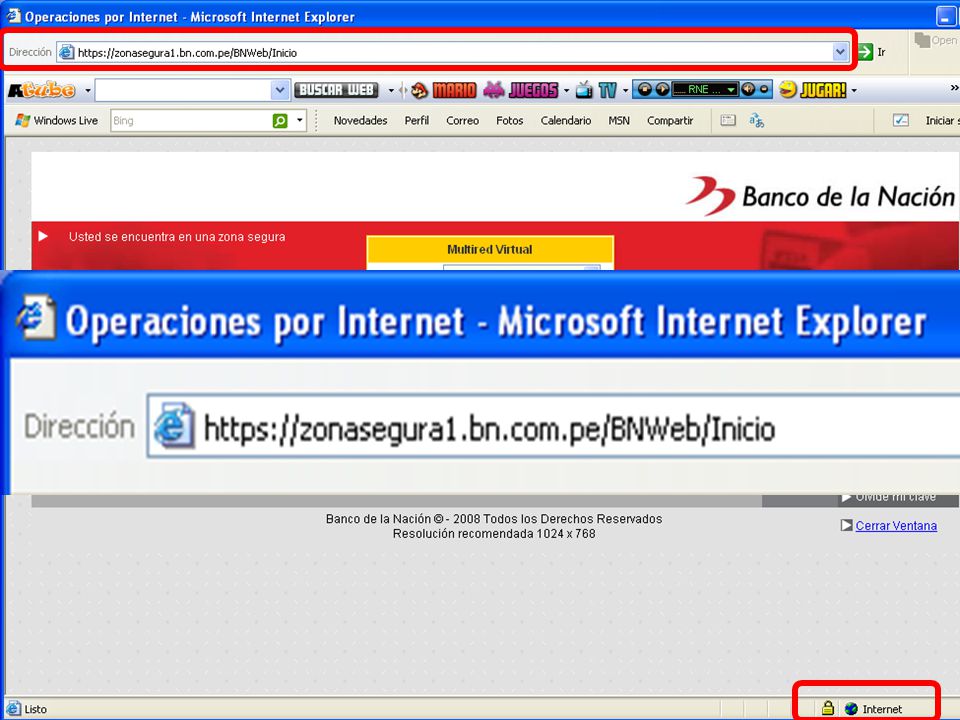Click the page icon in the address bar
This screenshot has height=720, width=960.
coord(66,53)
